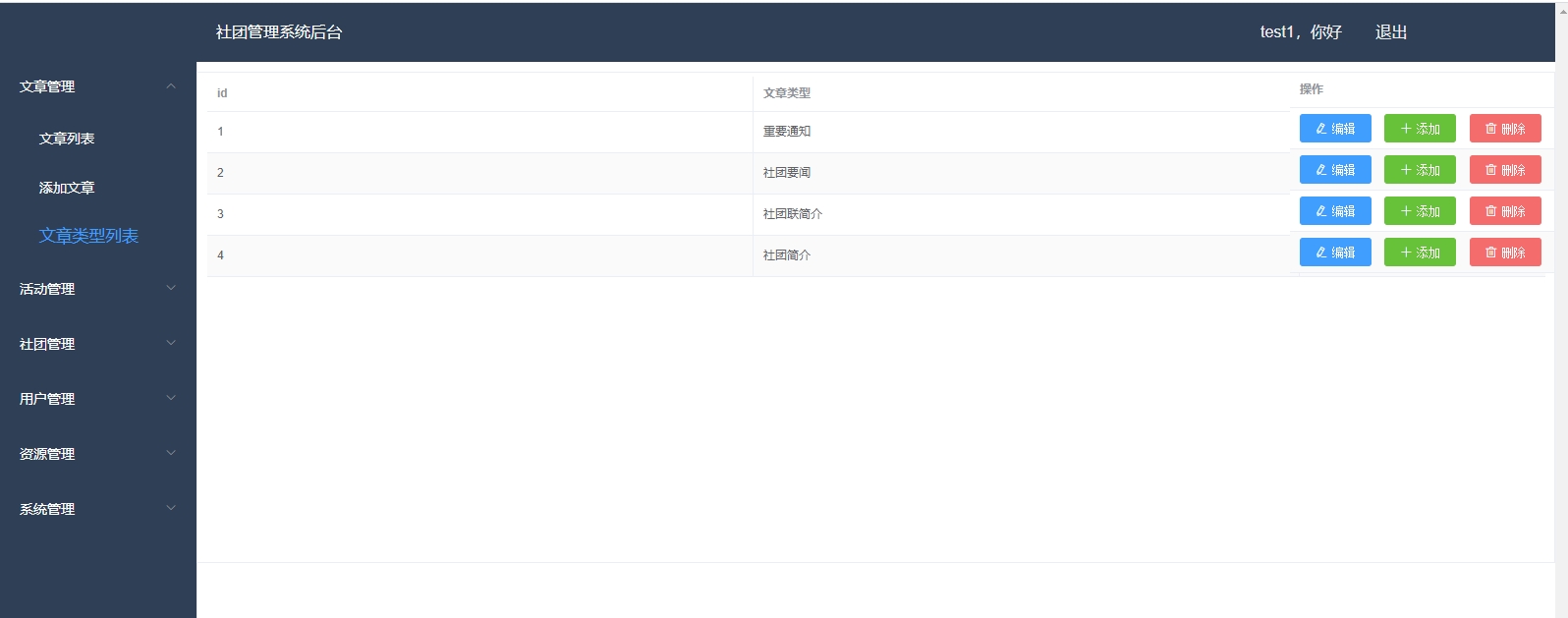The height and width of the screenshot is (618, 1568).
Task: Click the 社团管理系统后台 title
Action: (x=279, y=32)
